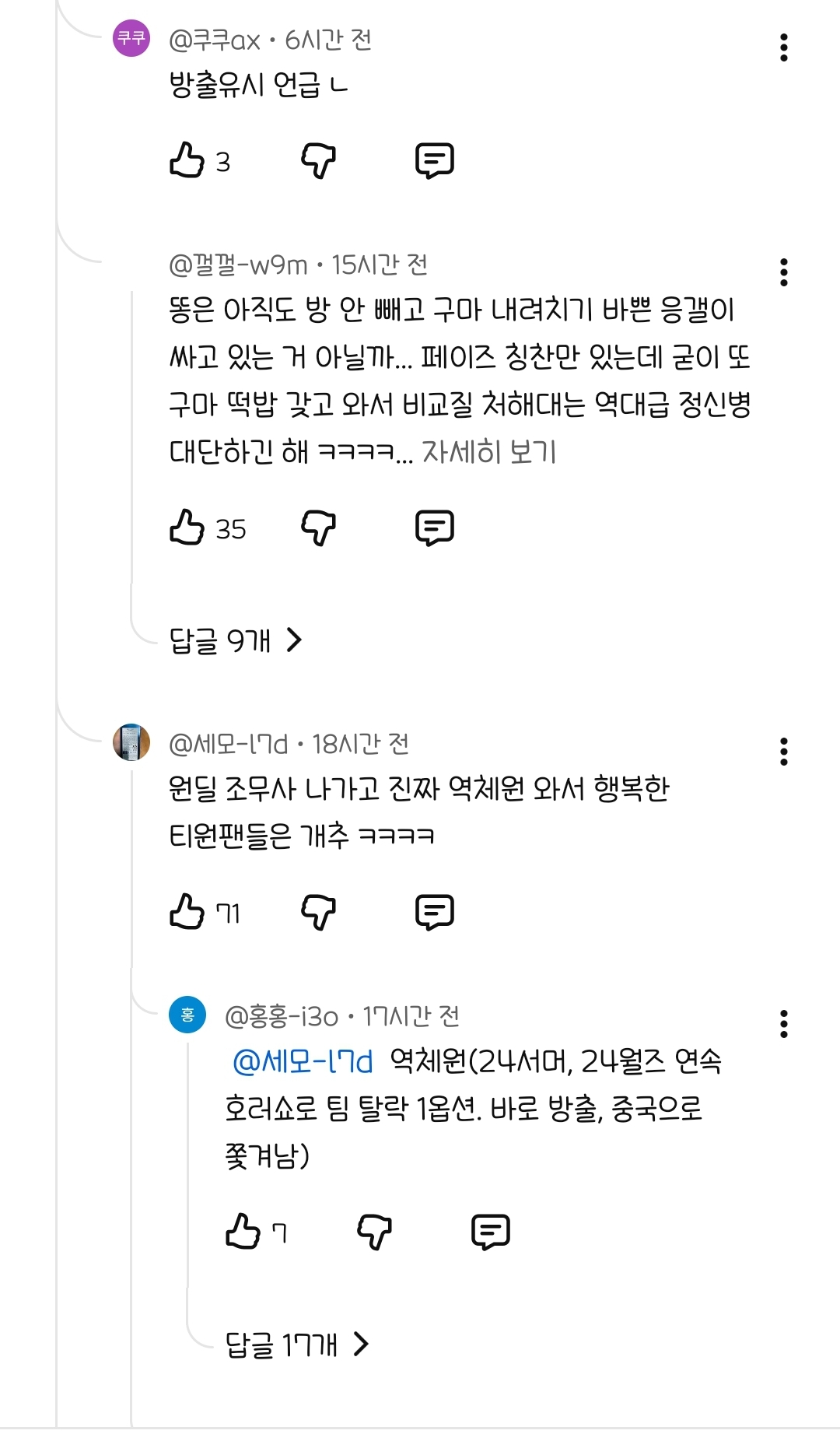Open the blue @세모-l7d mention link
This screenshot has height=1434, width=840.
click(303, 1061)
